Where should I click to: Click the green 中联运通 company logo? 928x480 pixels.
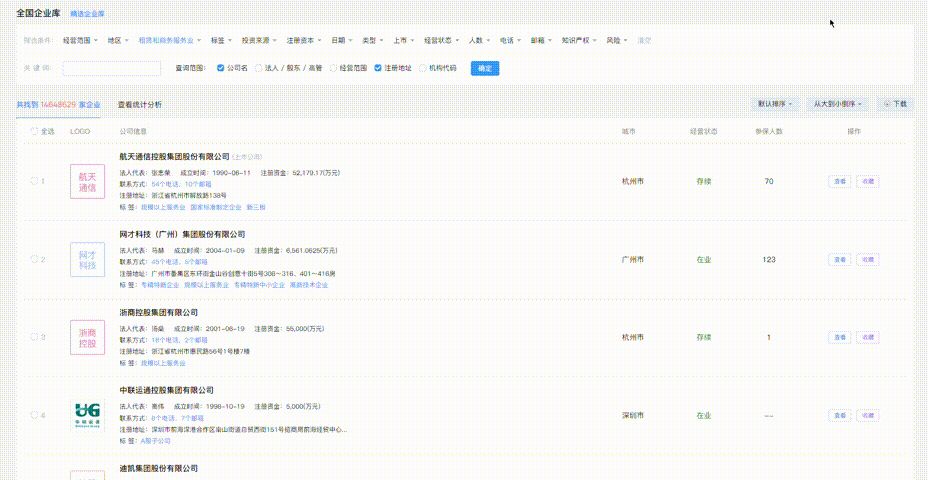point(87,415)
